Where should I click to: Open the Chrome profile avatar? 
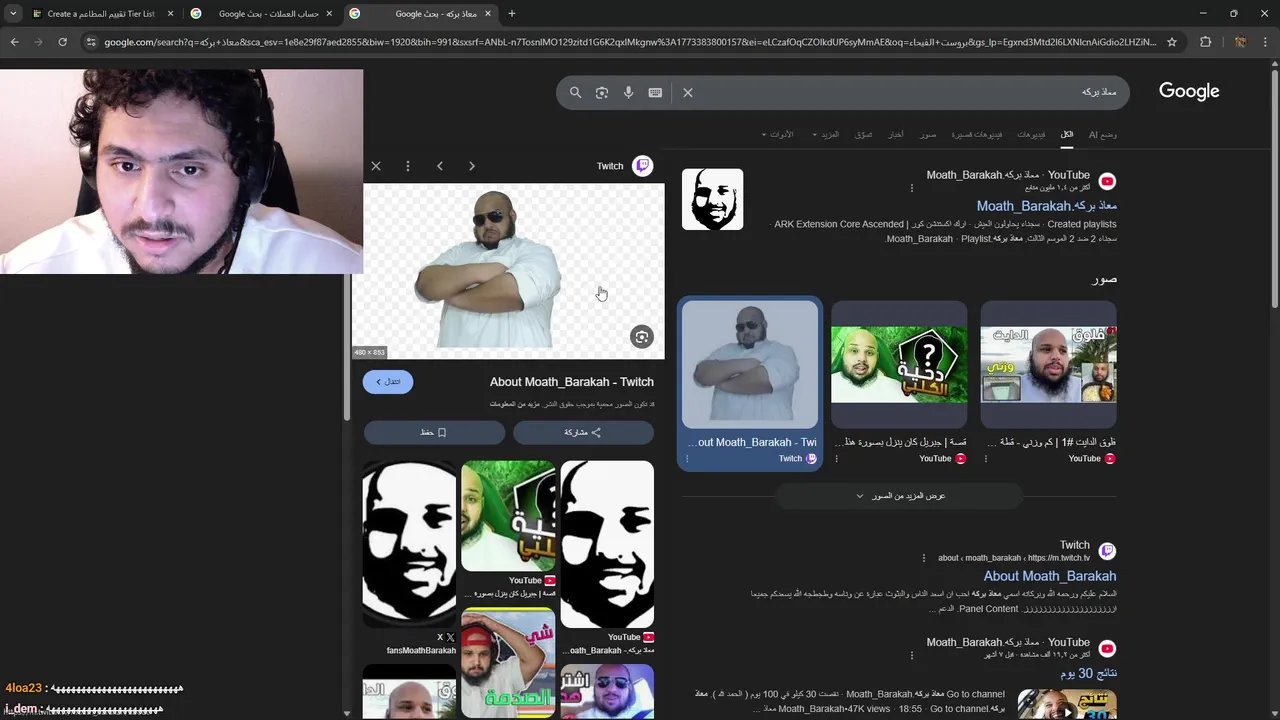point(1240,42)
